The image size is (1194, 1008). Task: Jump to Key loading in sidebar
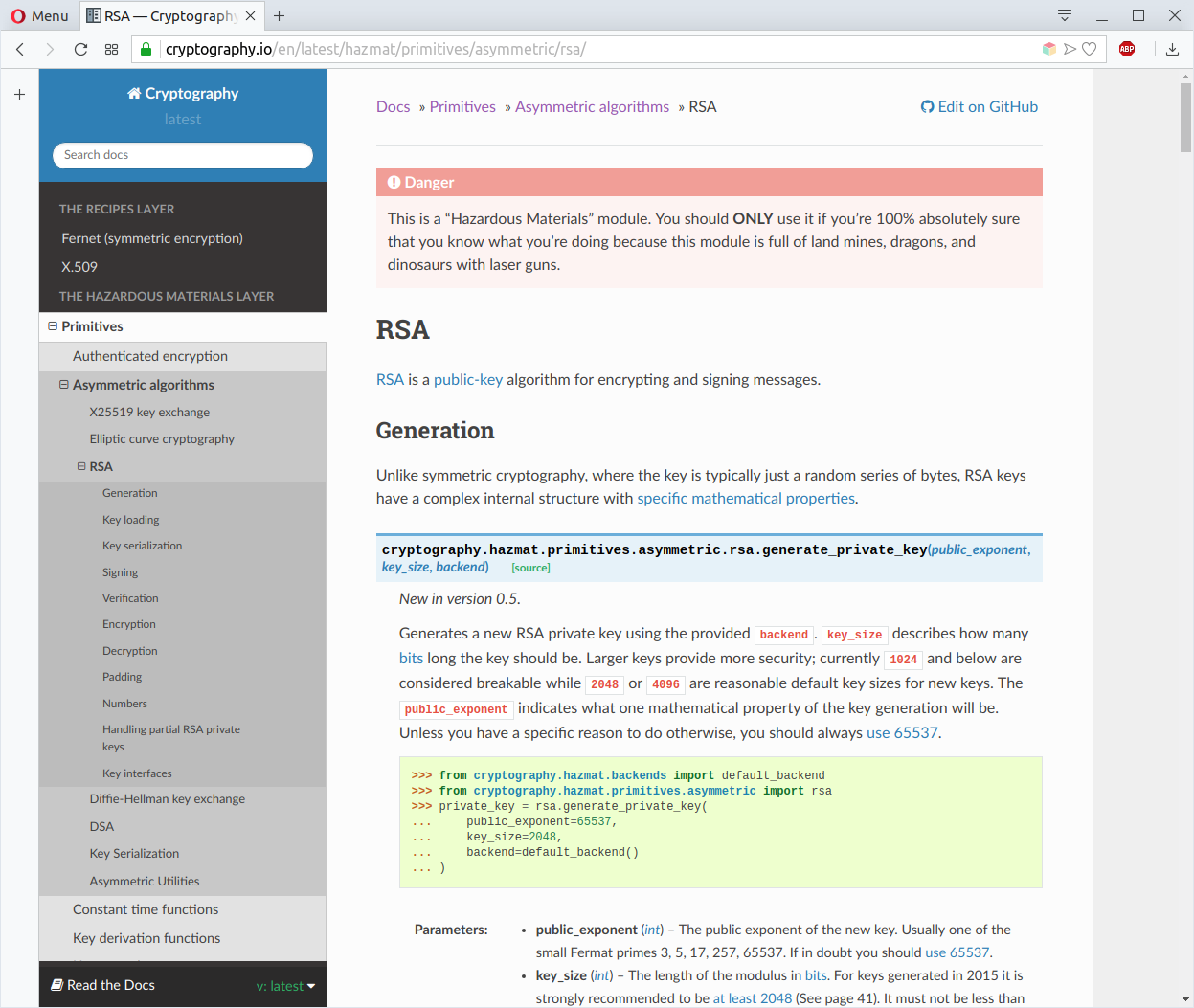coord(131,520)
